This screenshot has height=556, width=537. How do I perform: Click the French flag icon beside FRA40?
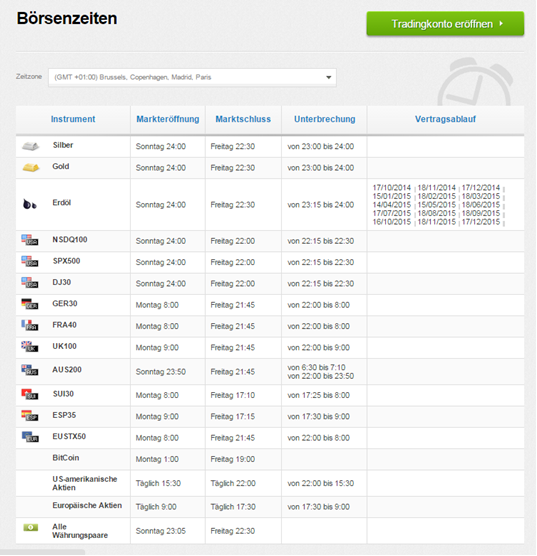click(30, 325)
